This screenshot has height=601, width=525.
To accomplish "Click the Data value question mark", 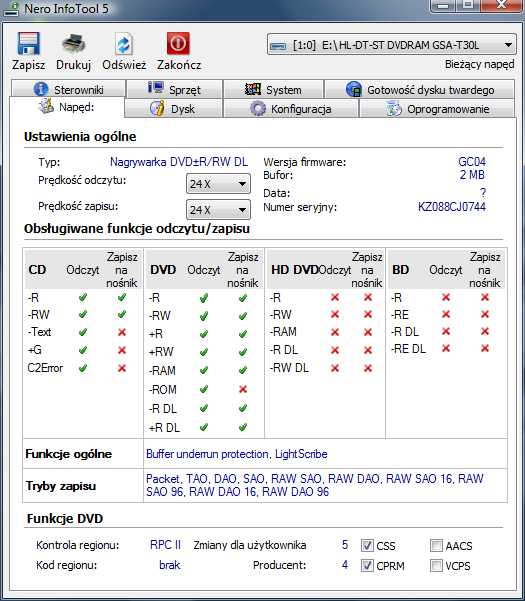I will coord(483,193).
